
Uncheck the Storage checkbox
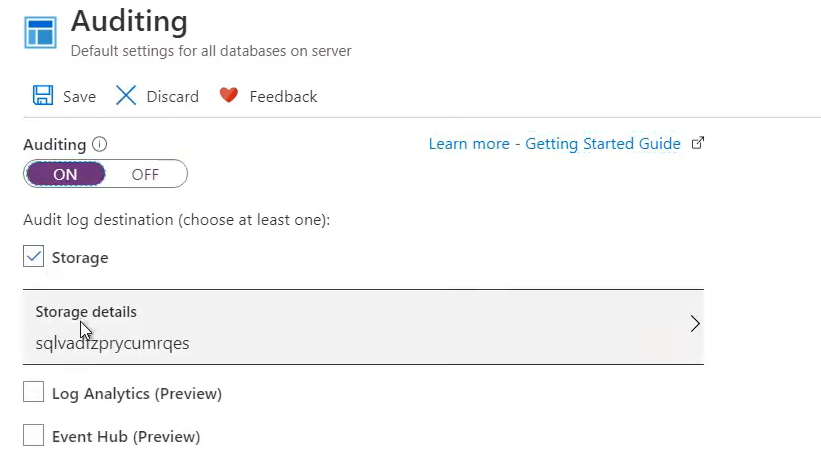click(34, 257)
